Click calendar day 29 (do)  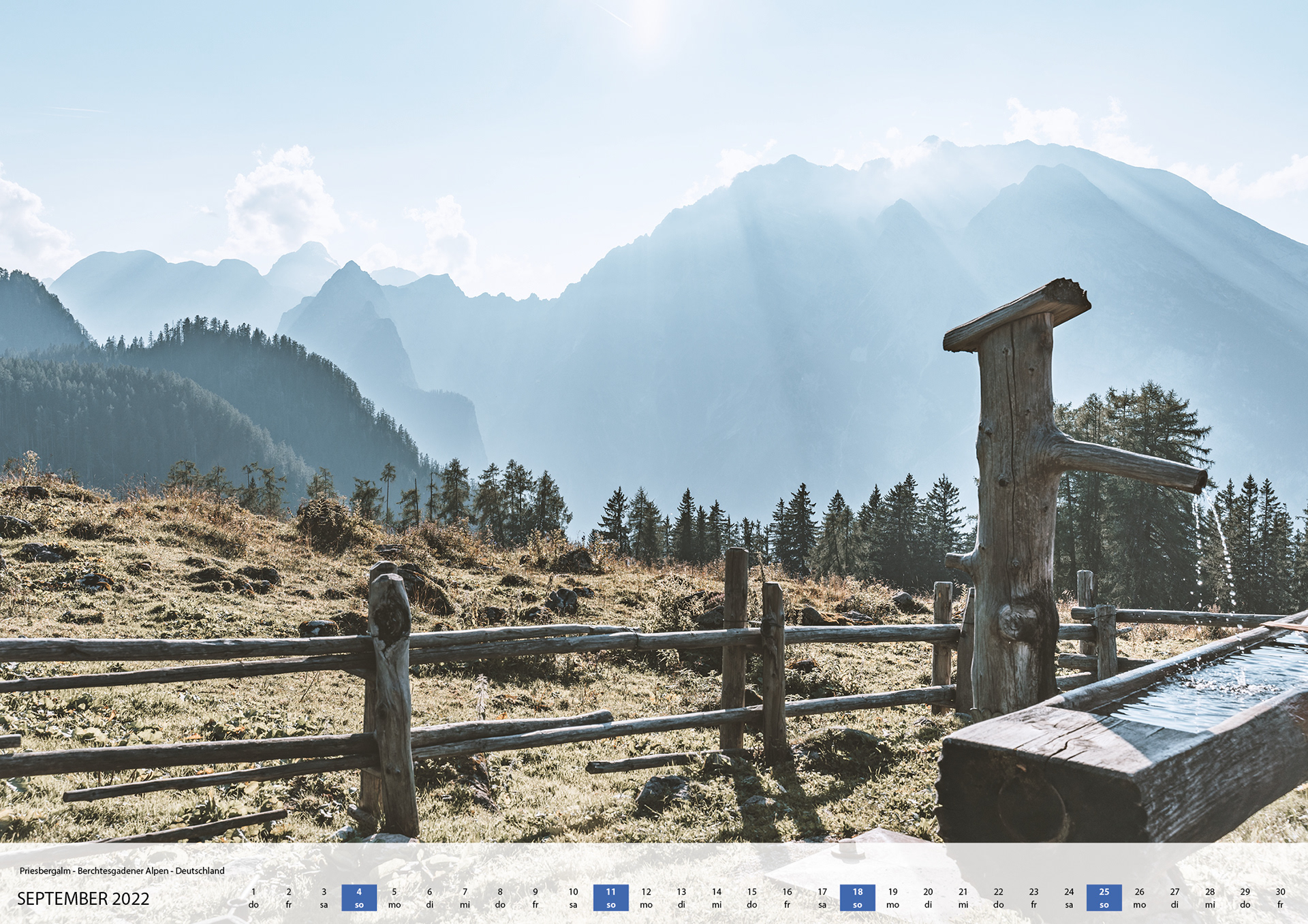(x=1245, y=897)
